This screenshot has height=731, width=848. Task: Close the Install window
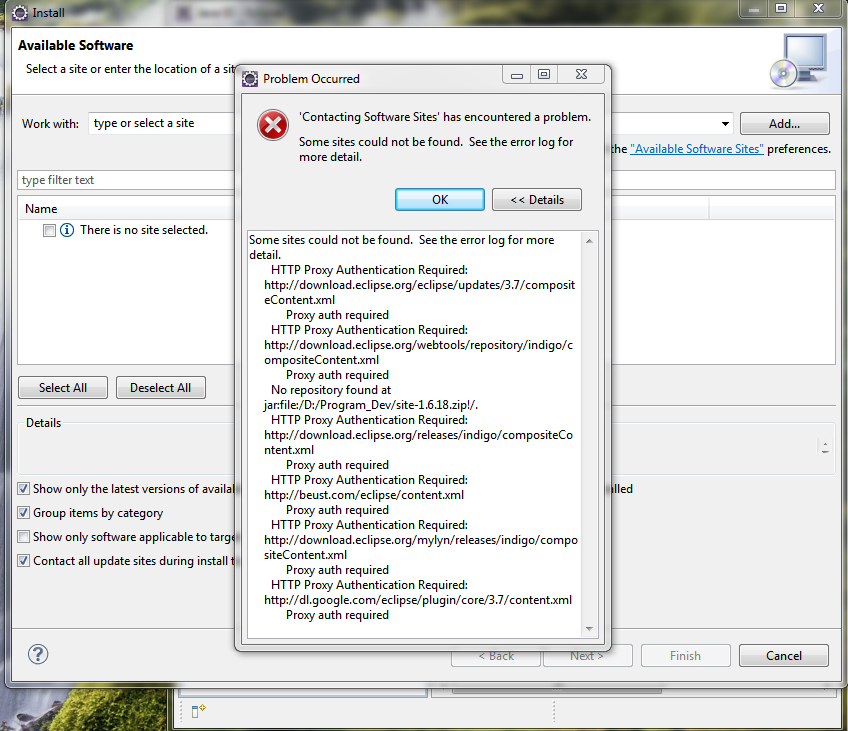819,9
